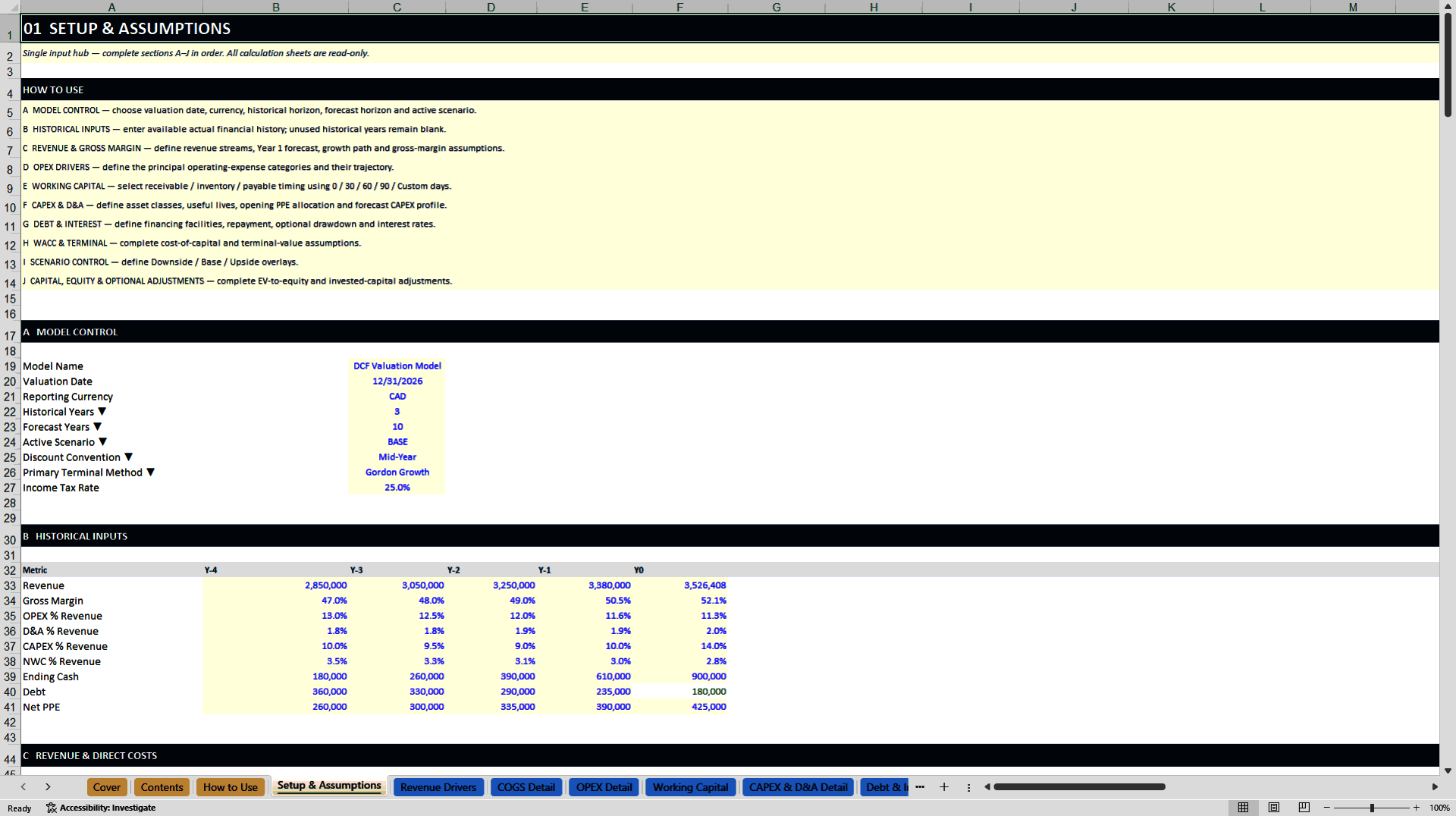The image size is (1456, 816).
Task: Switch to Normal view
Action: [1243, 808]
